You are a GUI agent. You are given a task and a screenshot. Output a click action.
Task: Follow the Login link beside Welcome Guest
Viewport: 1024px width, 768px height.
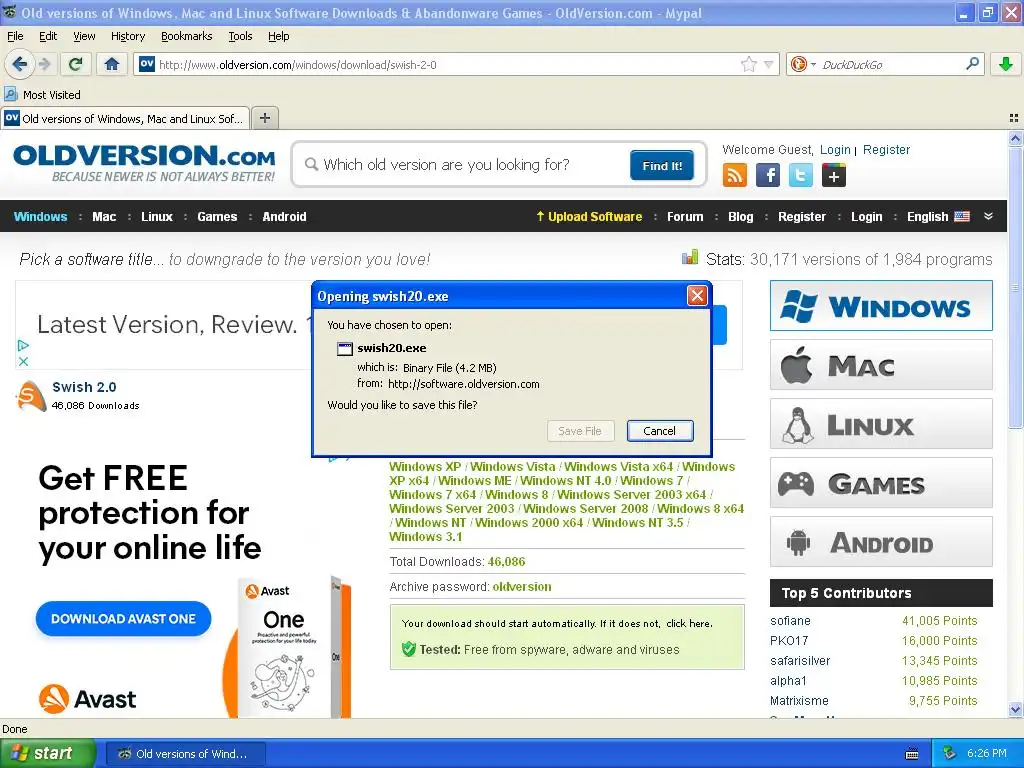click(x=835, y=150)
